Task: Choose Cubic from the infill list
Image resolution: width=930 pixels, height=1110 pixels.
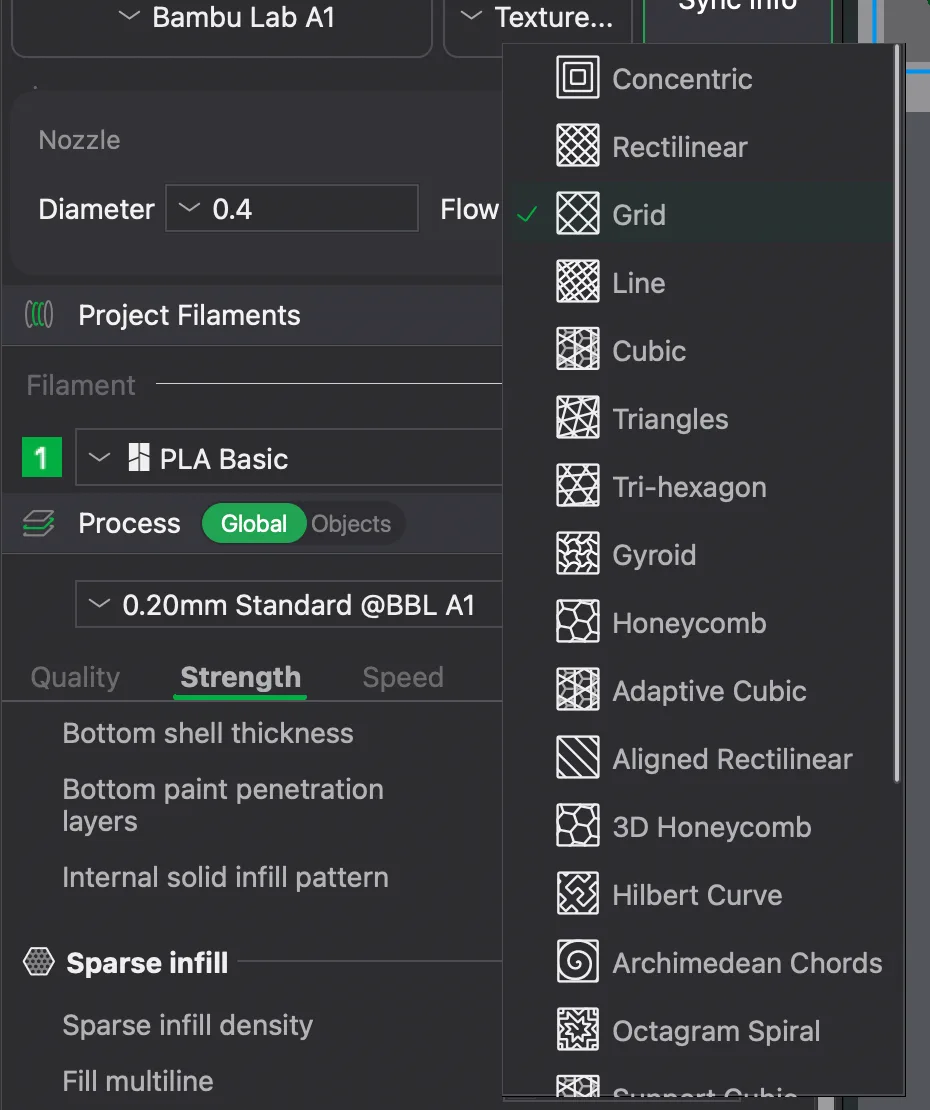Action: pos(702,350)
